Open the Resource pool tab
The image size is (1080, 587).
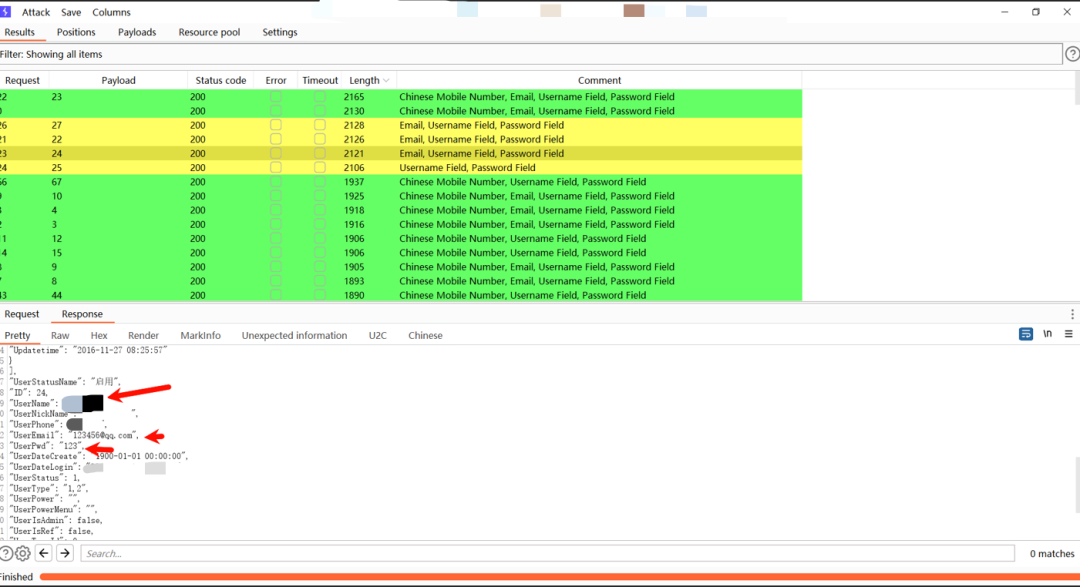[209, 32]
